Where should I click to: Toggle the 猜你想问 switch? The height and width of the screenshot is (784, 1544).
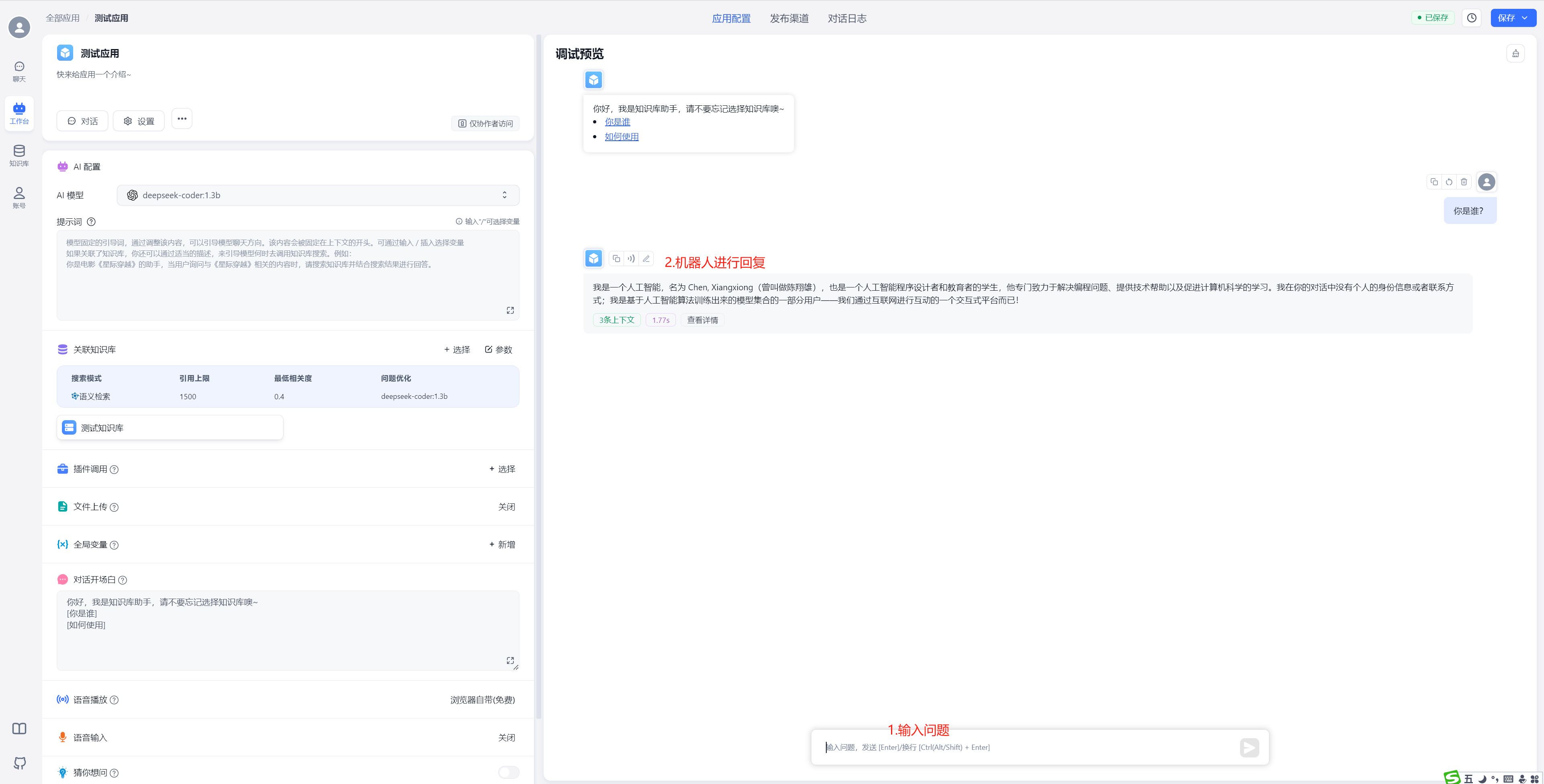(x=508, y=772)
